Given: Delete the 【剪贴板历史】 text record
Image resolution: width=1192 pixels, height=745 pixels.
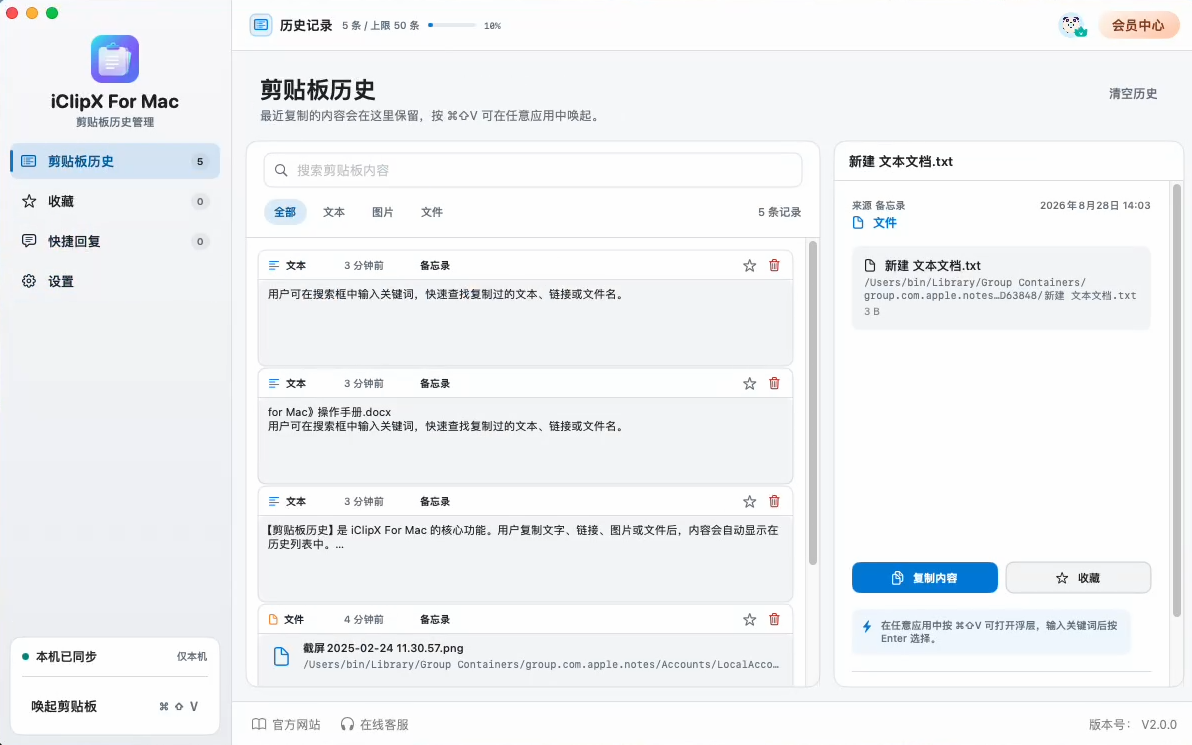Looking at the screenshot, I should [x=774, y=501].
